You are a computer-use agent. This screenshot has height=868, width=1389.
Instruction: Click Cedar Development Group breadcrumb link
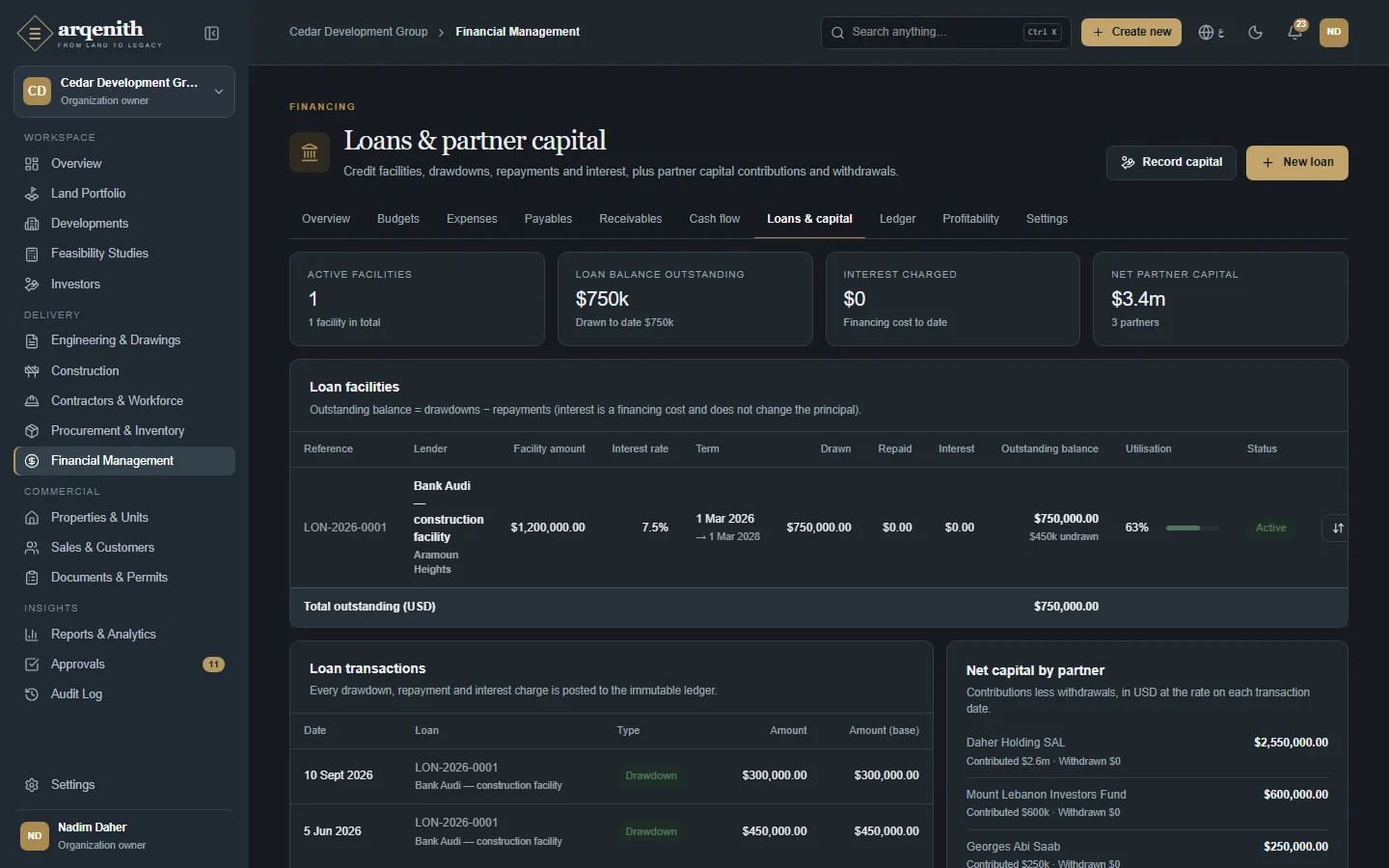point(359,32)
